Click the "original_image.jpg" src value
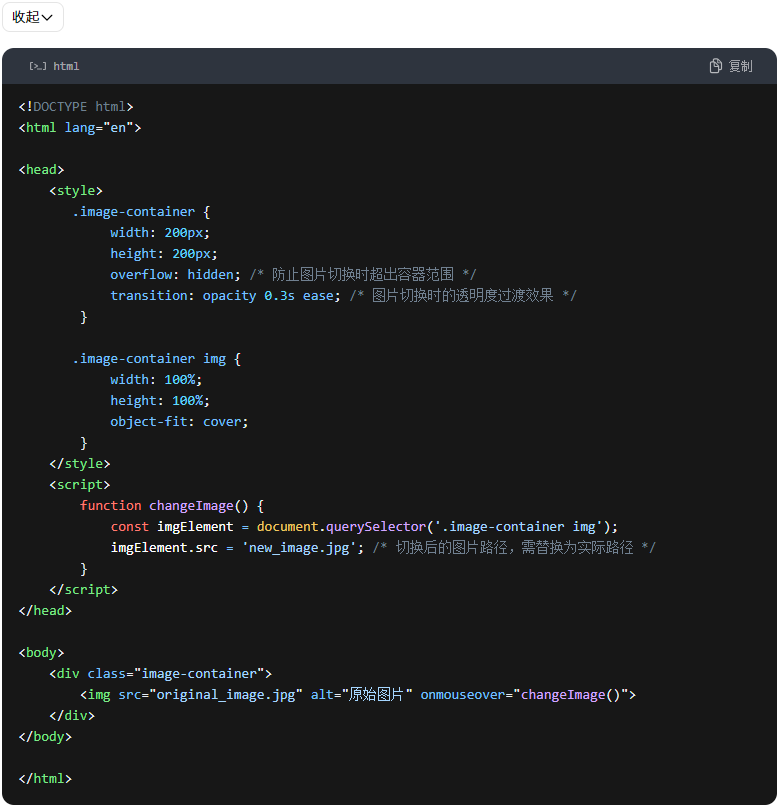 pos(226,695)
